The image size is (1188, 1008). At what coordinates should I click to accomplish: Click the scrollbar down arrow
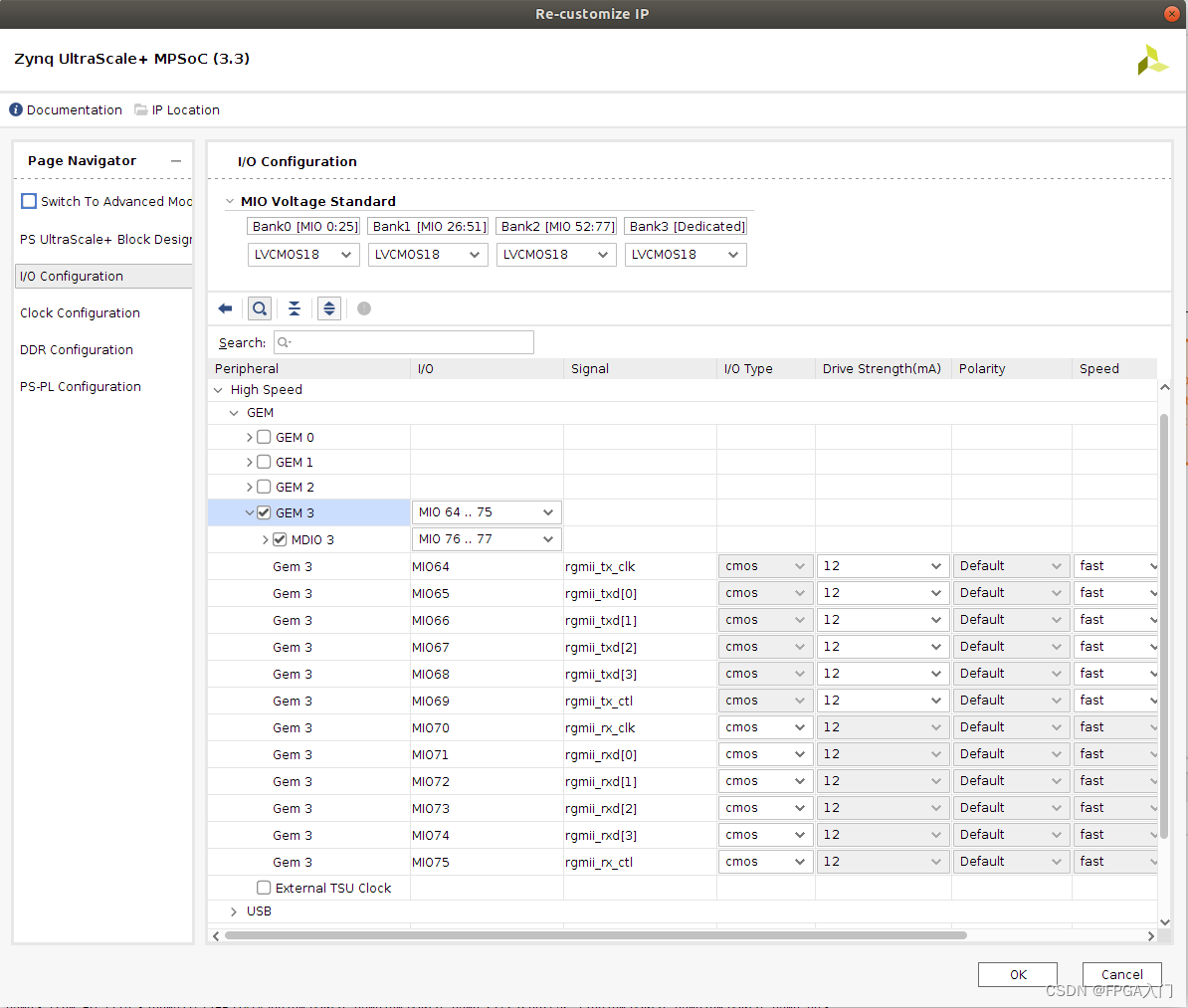tap(1165, 922)
